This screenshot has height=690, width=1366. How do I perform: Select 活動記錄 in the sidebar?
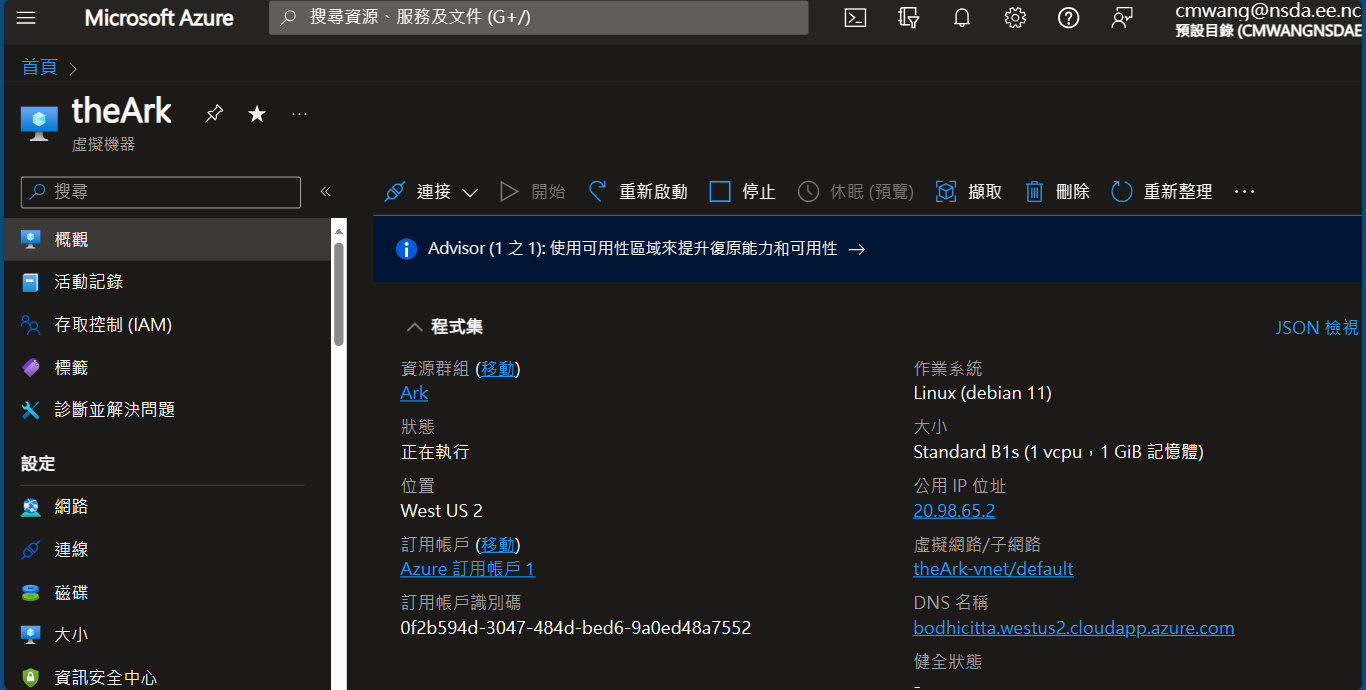pyautogui.click(x=166, y=282)
